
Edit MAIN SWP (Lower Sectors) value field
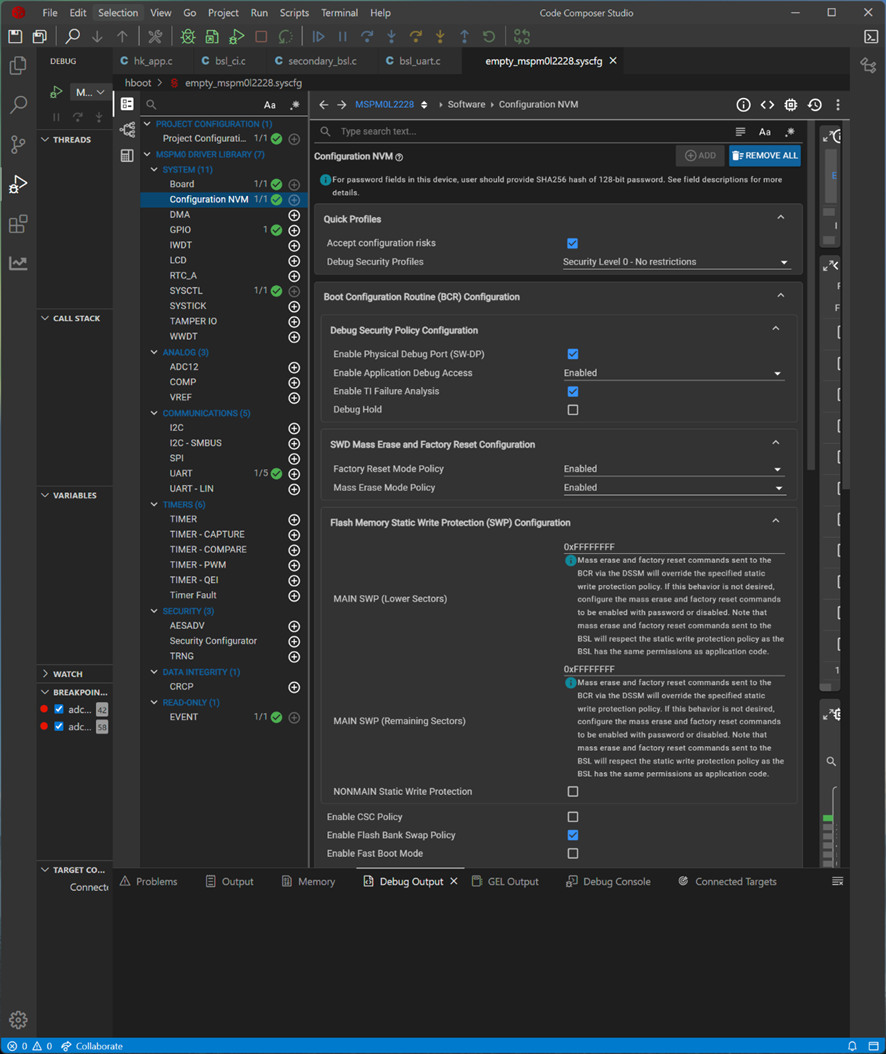coord(674,547)
